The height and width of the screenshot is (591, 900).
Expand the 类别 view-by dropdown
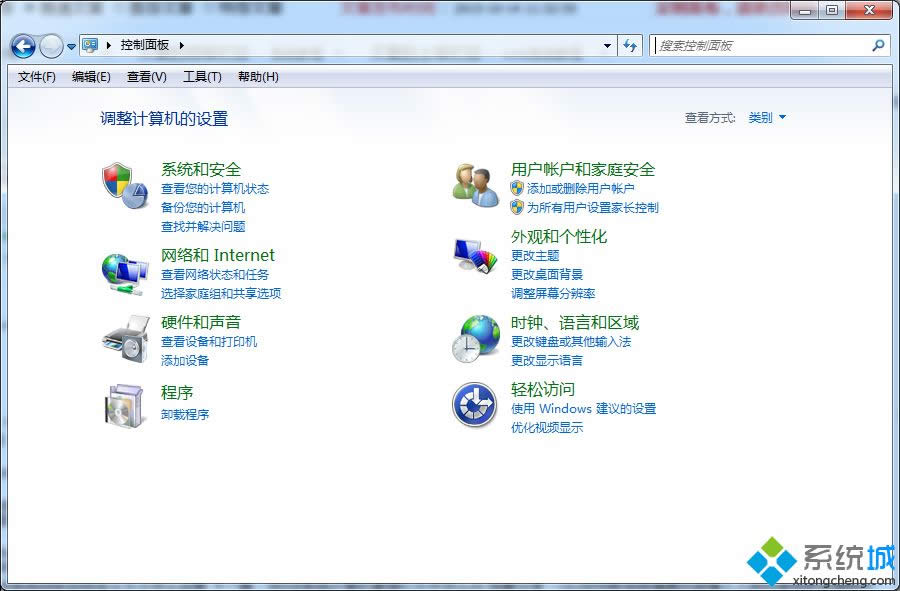coord(767,118)
